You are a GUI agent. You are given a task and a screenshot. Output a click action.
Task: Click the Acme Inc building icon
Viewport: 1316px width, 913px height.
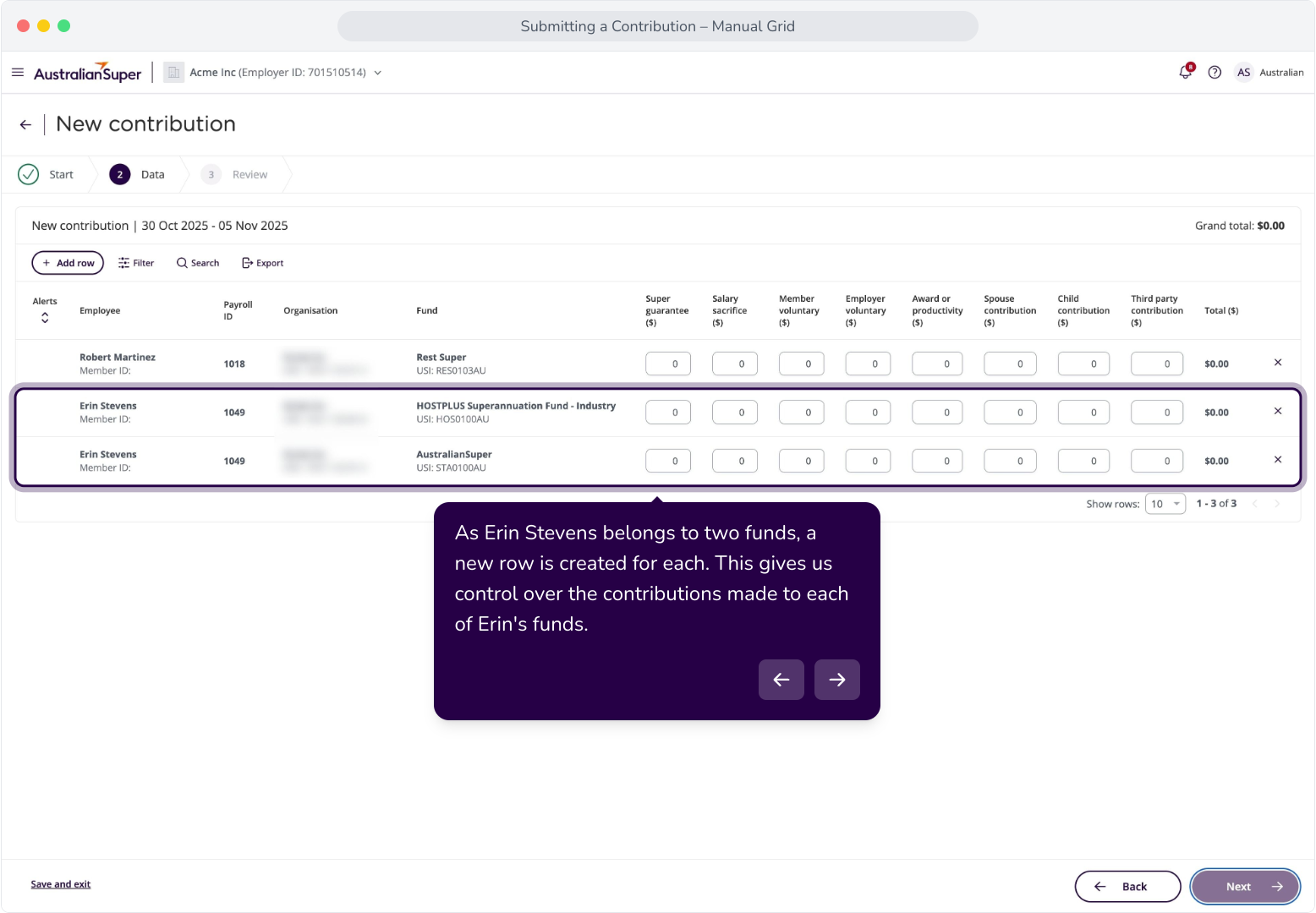174,73
